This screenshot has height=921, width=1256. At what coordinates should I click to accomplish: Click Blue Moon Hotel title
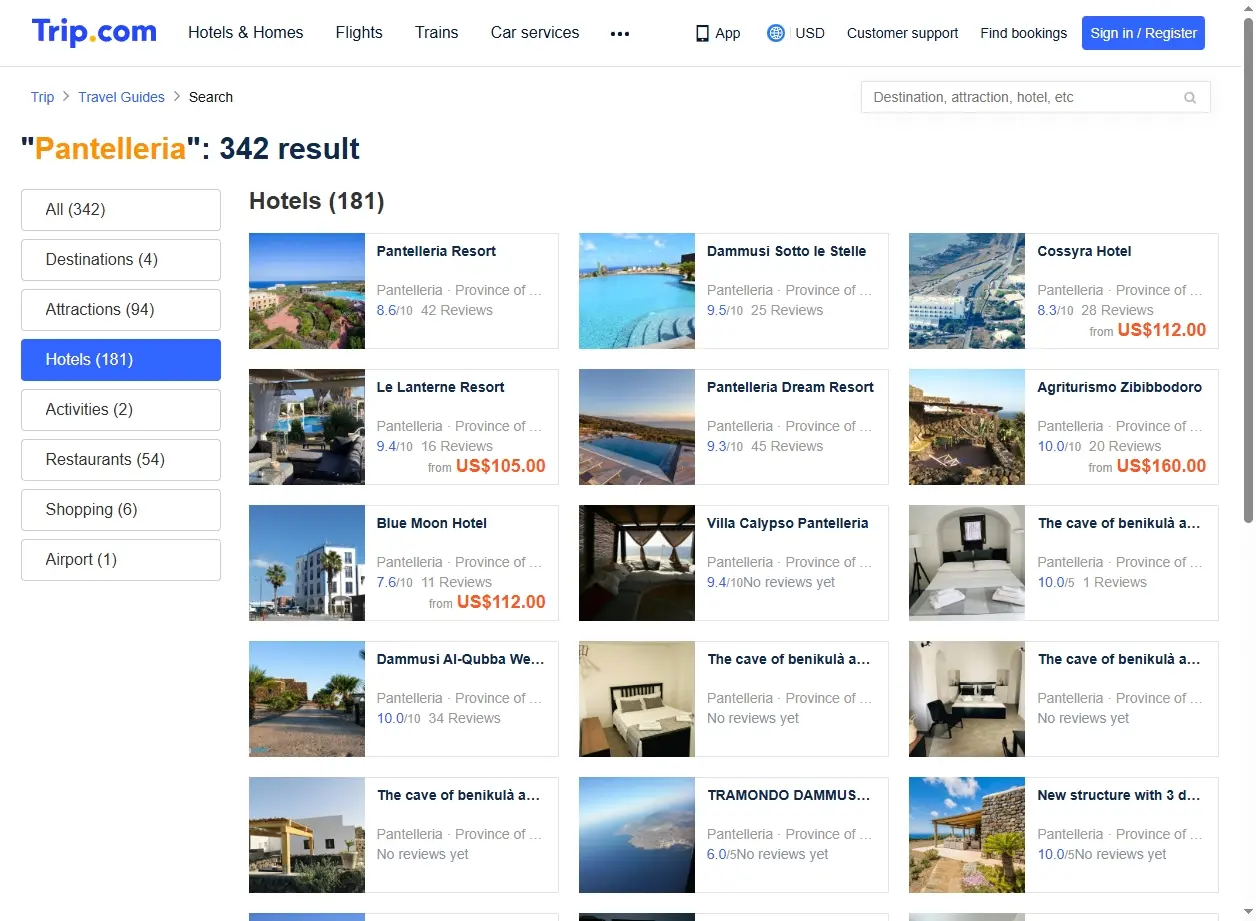(432, 523)
